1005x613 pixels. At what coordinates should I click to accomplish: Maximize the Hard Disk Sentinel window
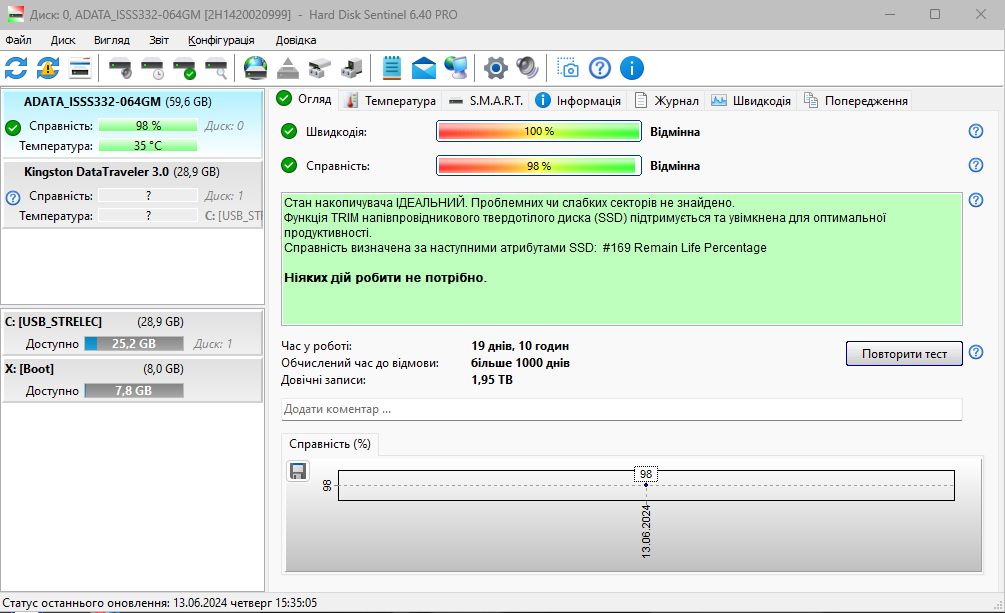coord(935,14)
